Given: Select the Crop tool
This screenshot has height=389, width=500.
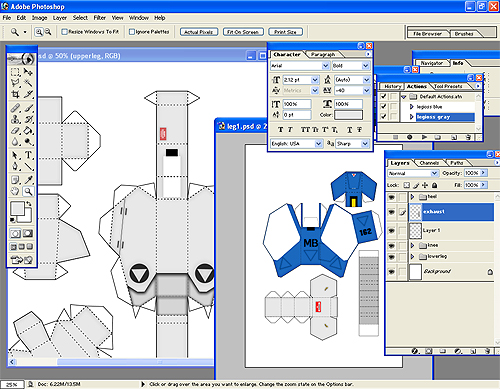Looking at the screenshot, I should click(x=15, y=94).
